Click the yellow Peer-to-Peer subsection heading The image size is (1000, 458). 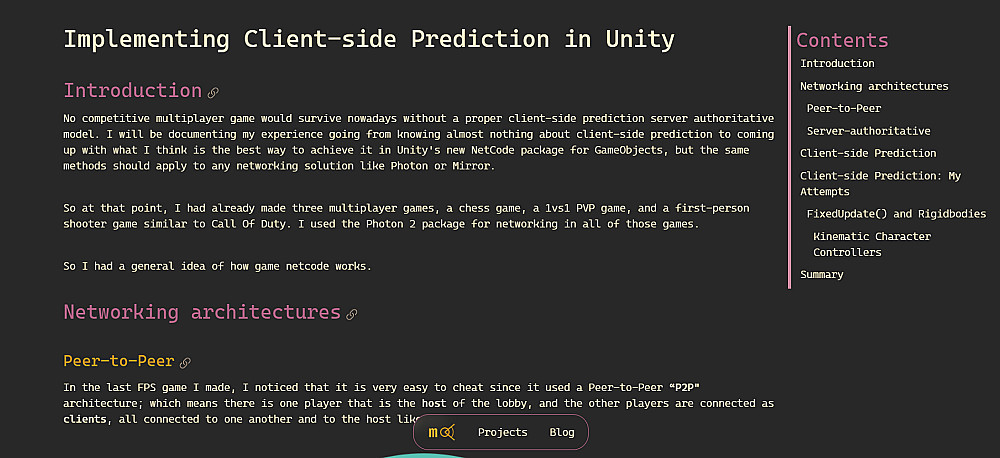point(119,361)
